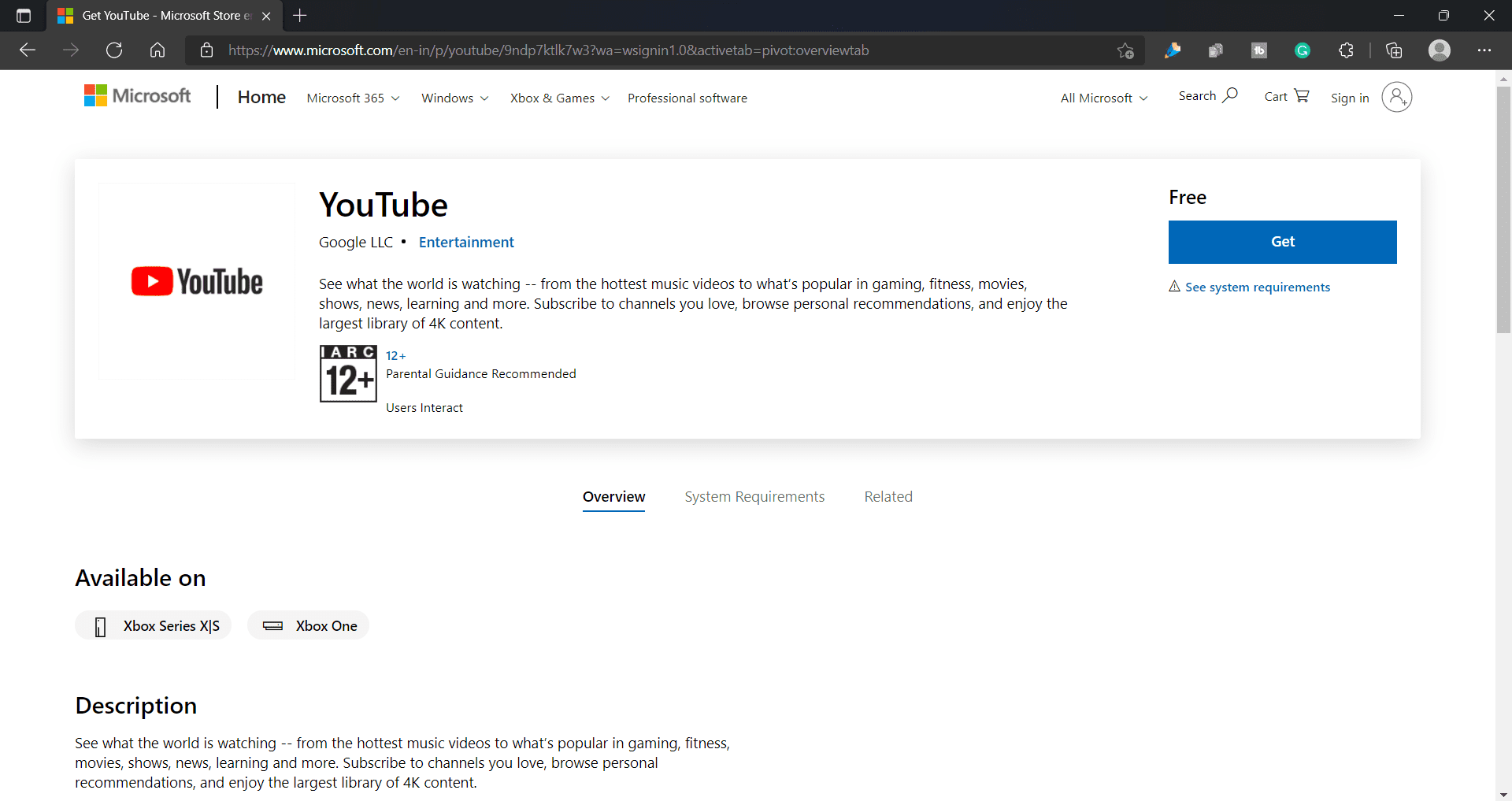This screenshot has width=1512, height=801.
Task: Select the Xbox One platform chip
Action: (308, 625)
